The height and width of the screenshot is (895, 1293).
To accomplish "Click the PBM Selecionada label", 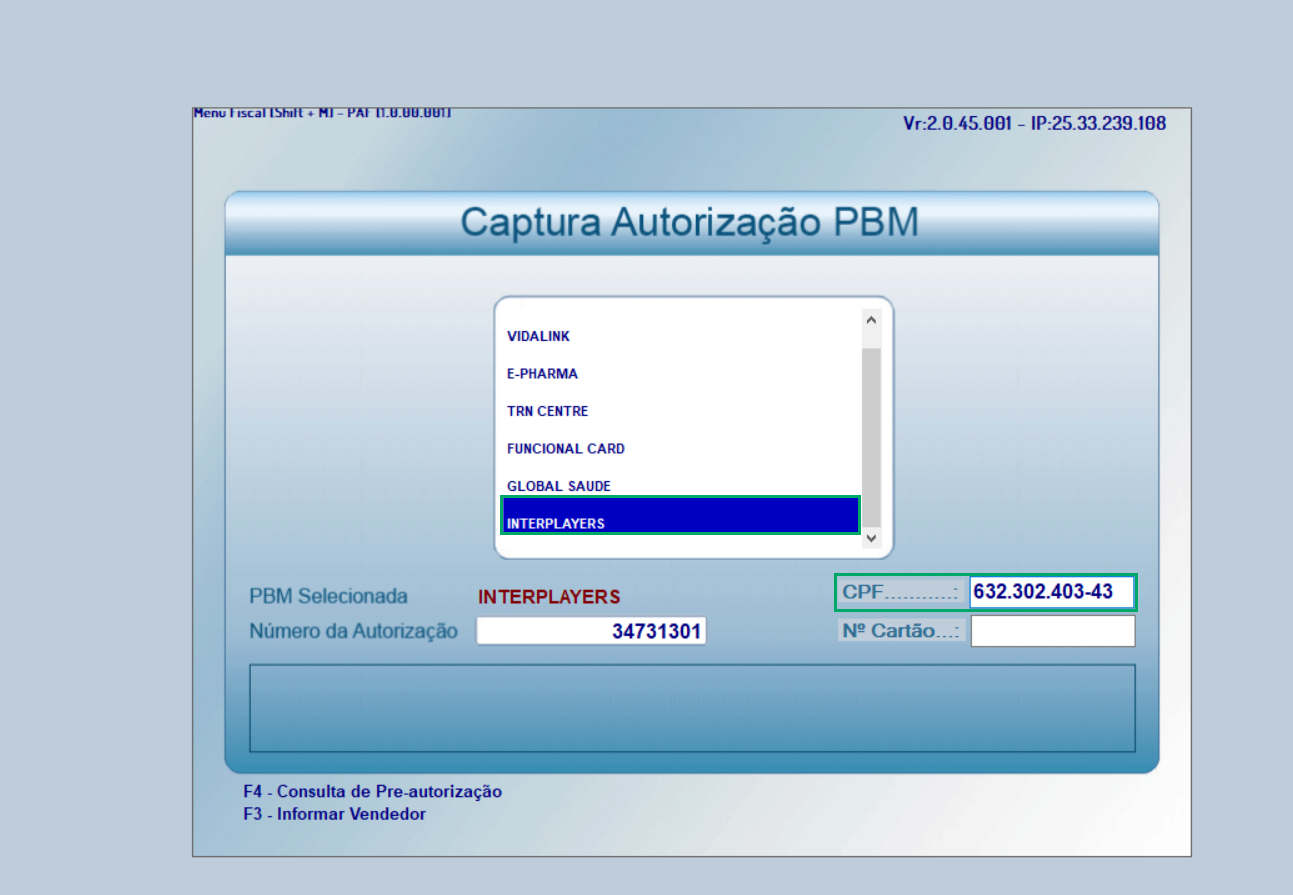I will pos(328,596).
